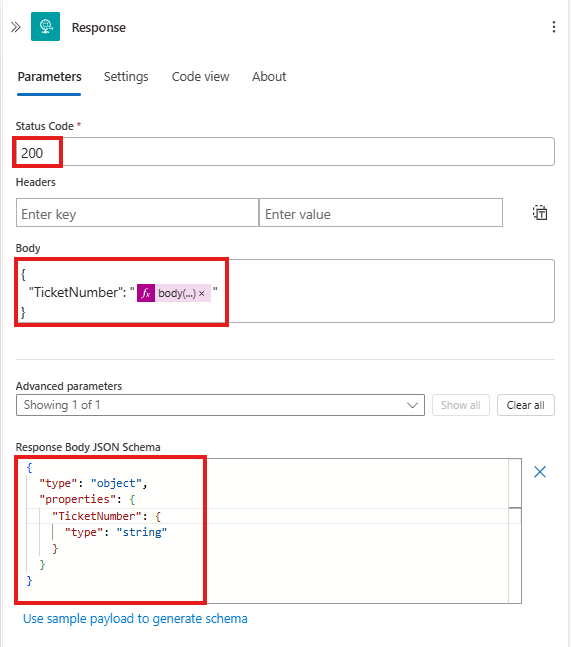
Task: Remove the body(...) token with its x
Action: click(x=202, y=293)
